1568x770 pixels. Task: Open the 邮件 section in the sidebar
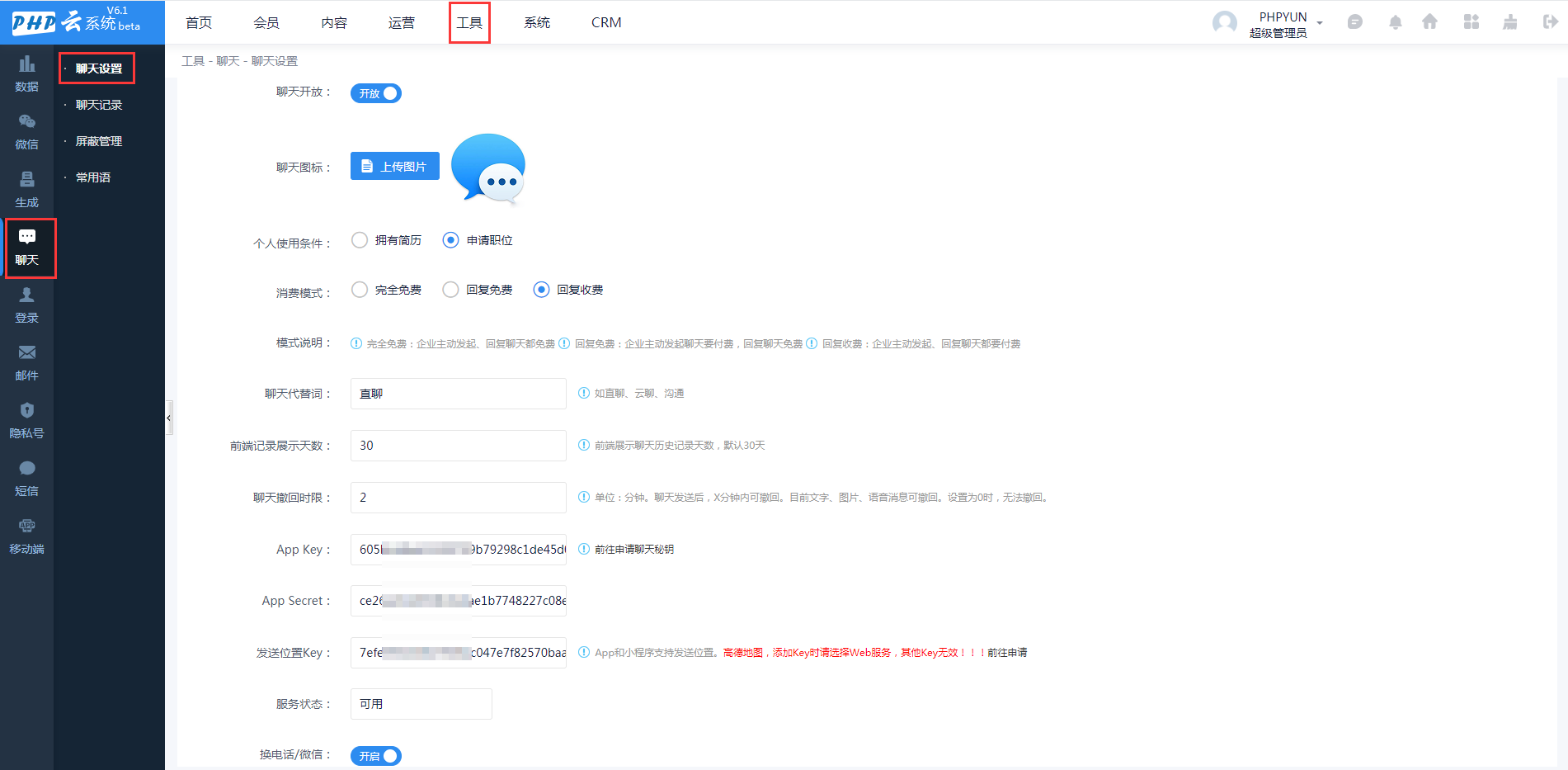pyautogui.click(x=26, y=363)
